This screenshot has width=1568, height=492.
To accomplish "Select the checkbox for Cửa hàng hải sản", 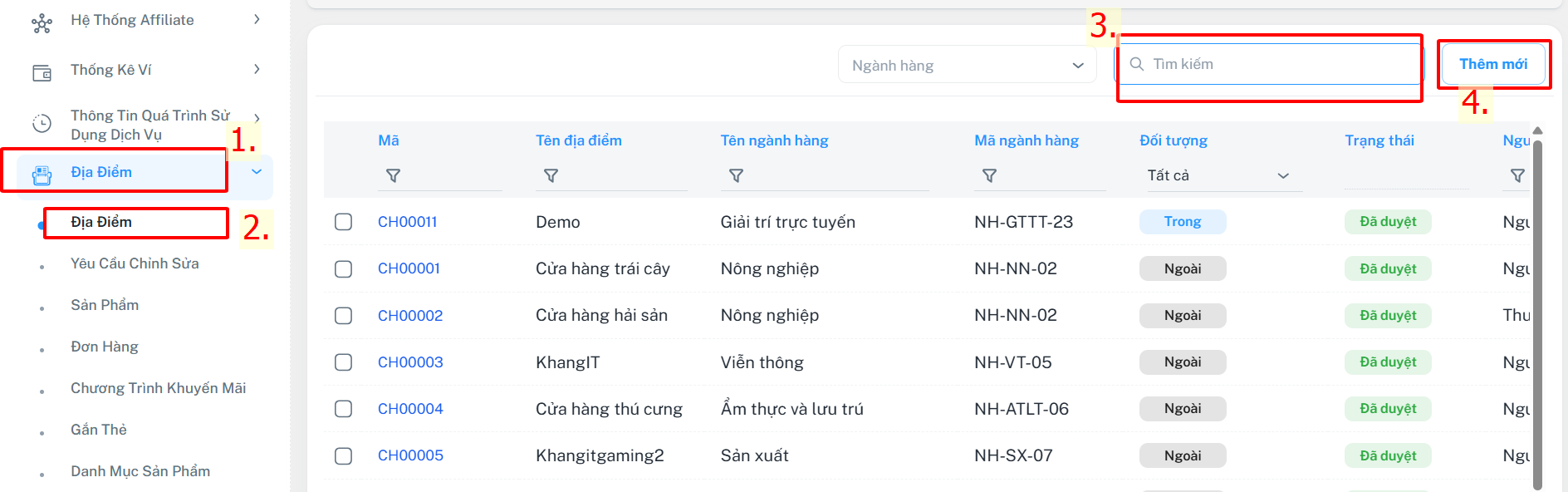I will pos(343,316).
